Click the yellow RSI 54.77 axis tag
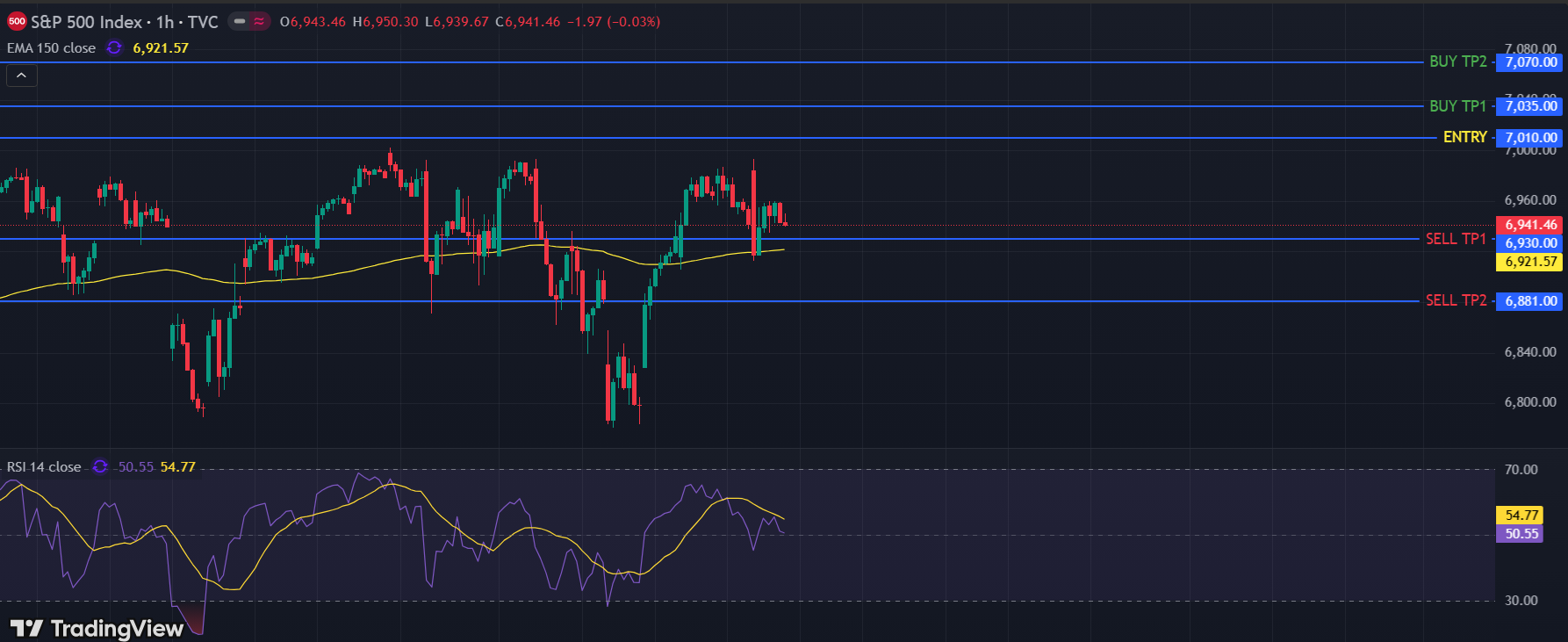The image size is (1568, 642). [x=1521, y=516]
